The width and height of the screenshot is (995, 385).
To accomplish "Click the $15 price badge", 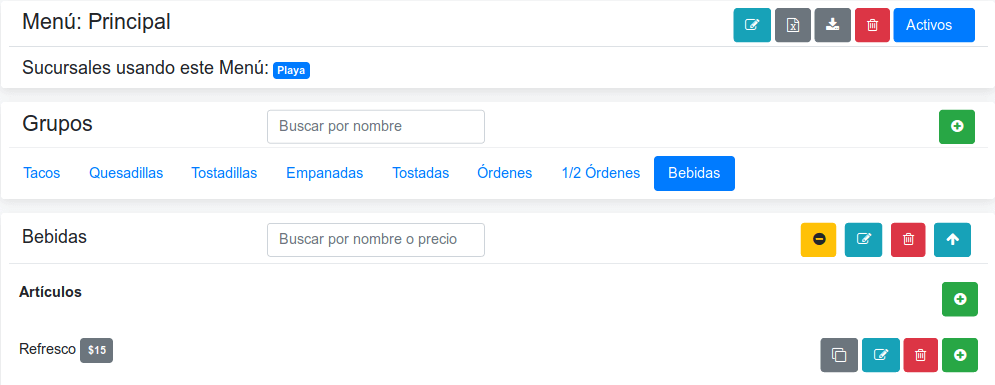I will (x=96, y=350).
